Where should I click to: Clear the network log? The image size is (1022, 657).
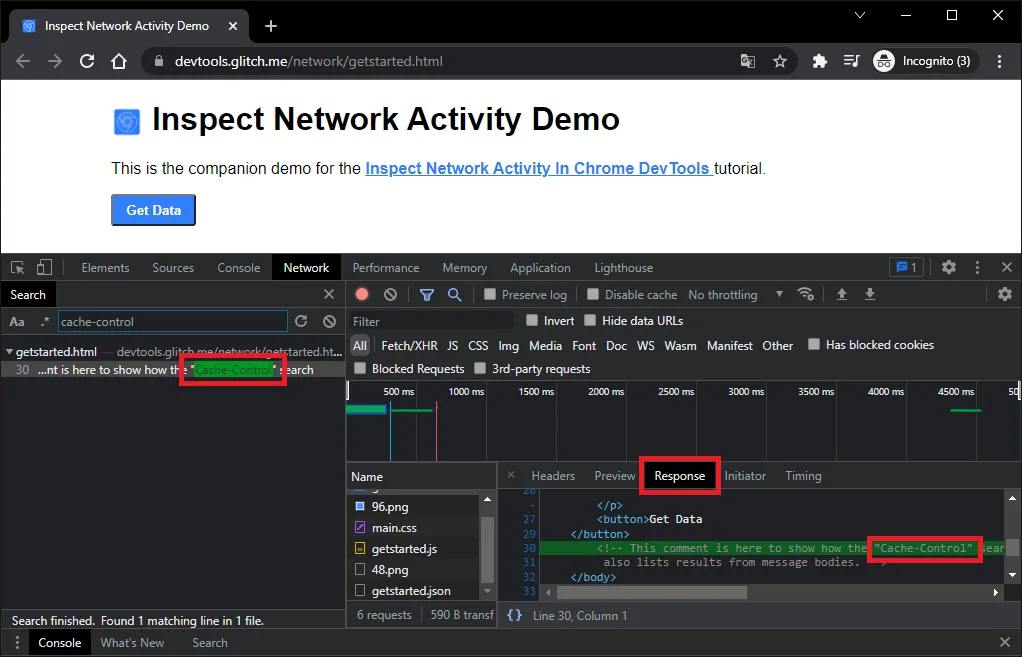pyautogui.click(x=390, y=295)
